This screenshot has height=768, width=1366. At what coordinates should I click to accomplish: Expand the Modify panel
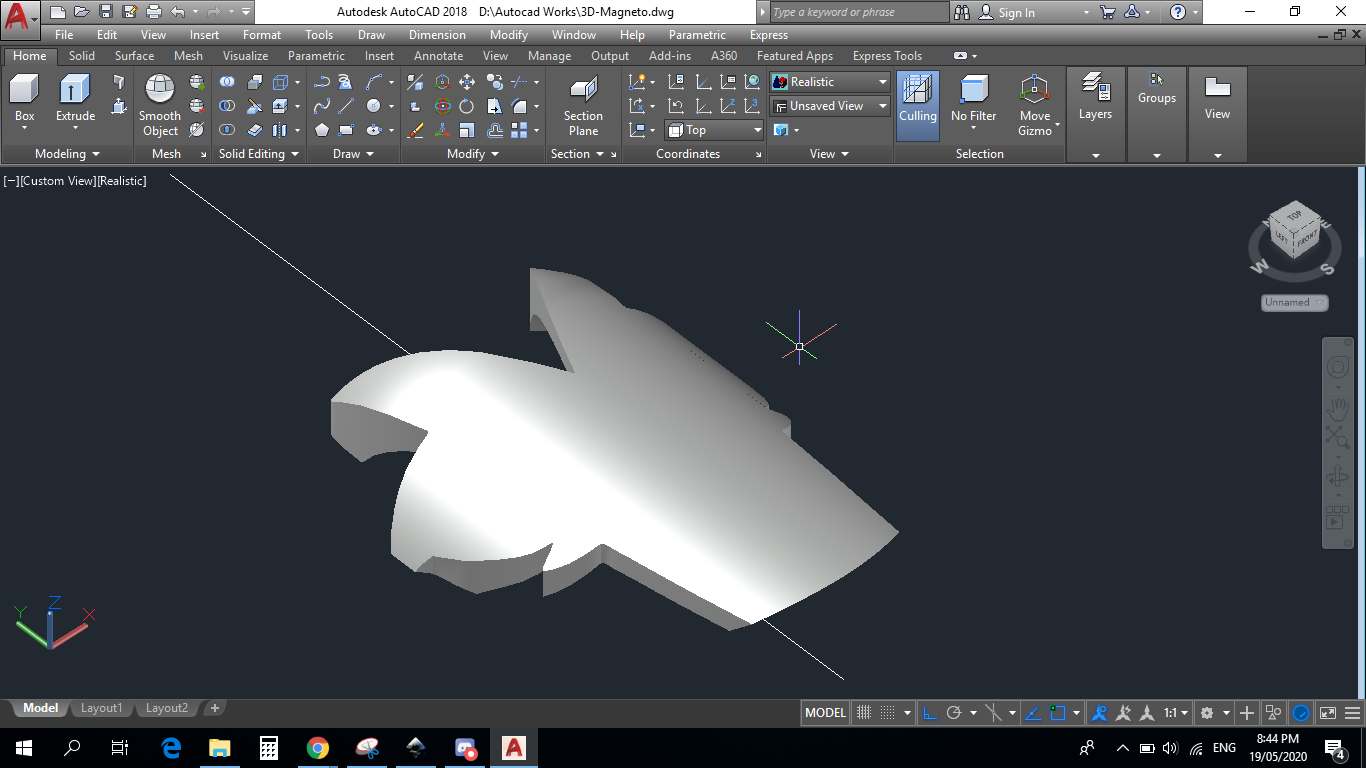point(473,154)
